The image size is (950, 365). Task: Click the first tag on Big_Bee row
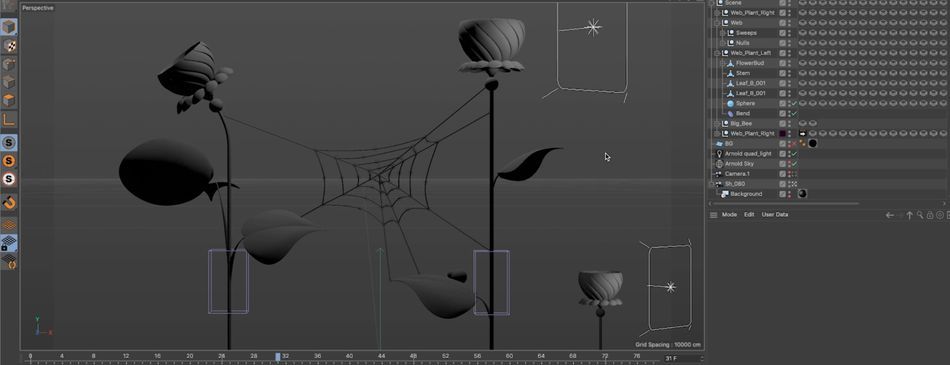(802, 124)
